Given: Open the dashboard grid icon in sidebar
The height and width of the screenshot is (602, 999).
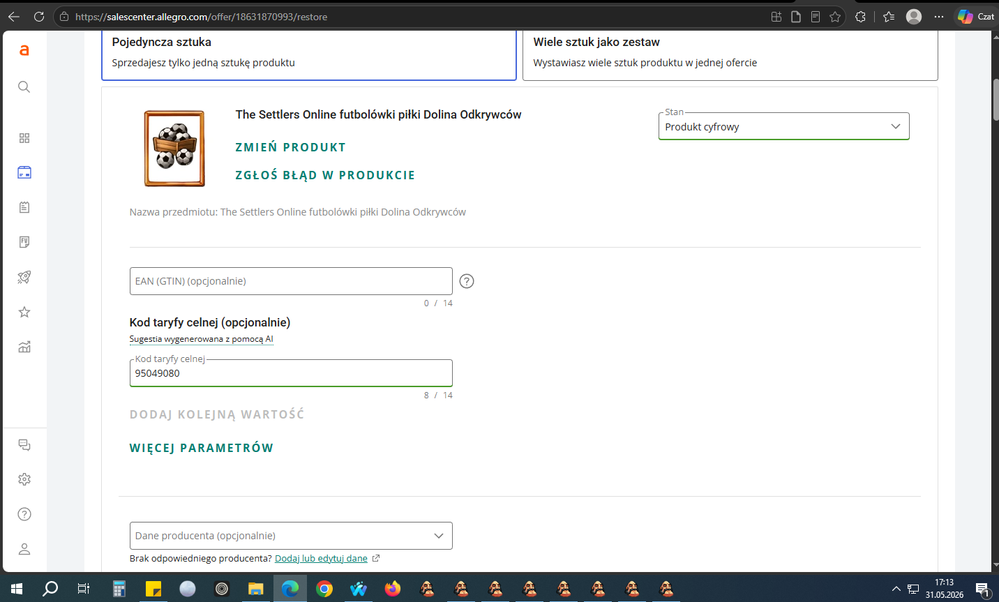Looking at the screenshot, I should pos(24,138).
